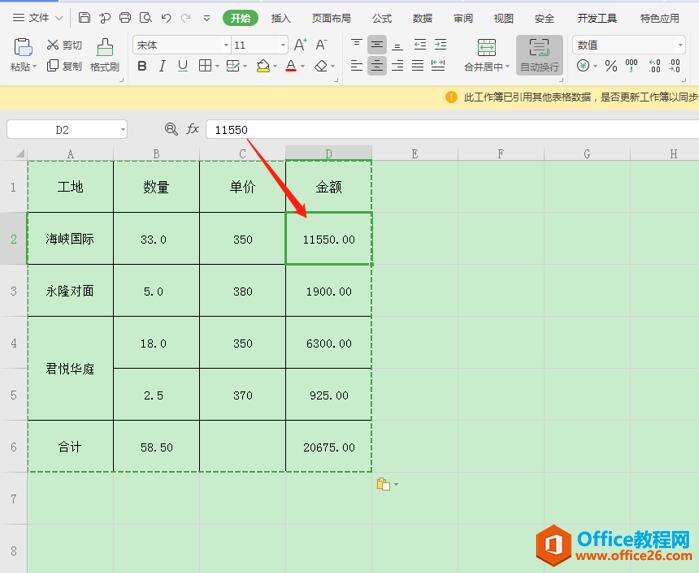Screen dimensions: 699x573
Task: Click the Merge and Center (合并居中) button
Action: (486, 55)
